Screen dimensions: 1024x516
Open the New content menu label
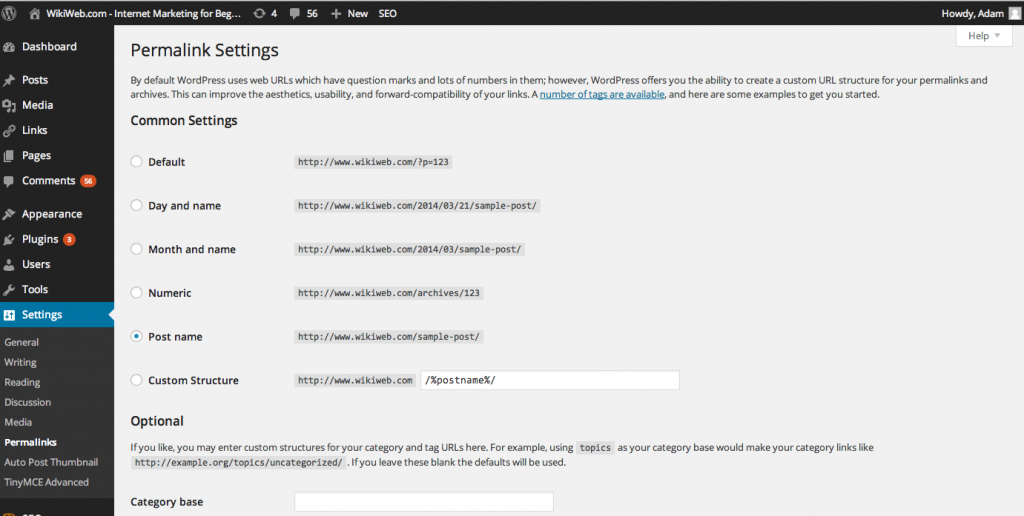(x=357, y=13)
